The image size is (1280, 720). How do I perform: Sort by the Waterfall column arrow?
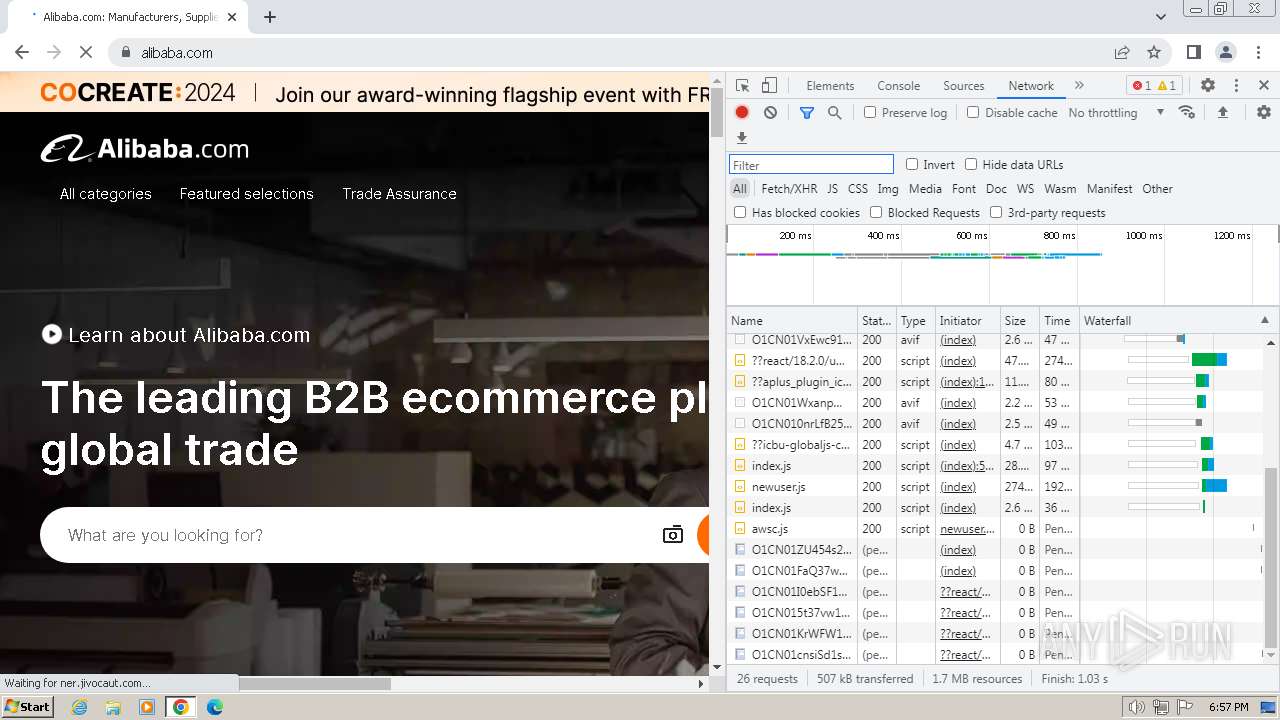coord(1264,321)
